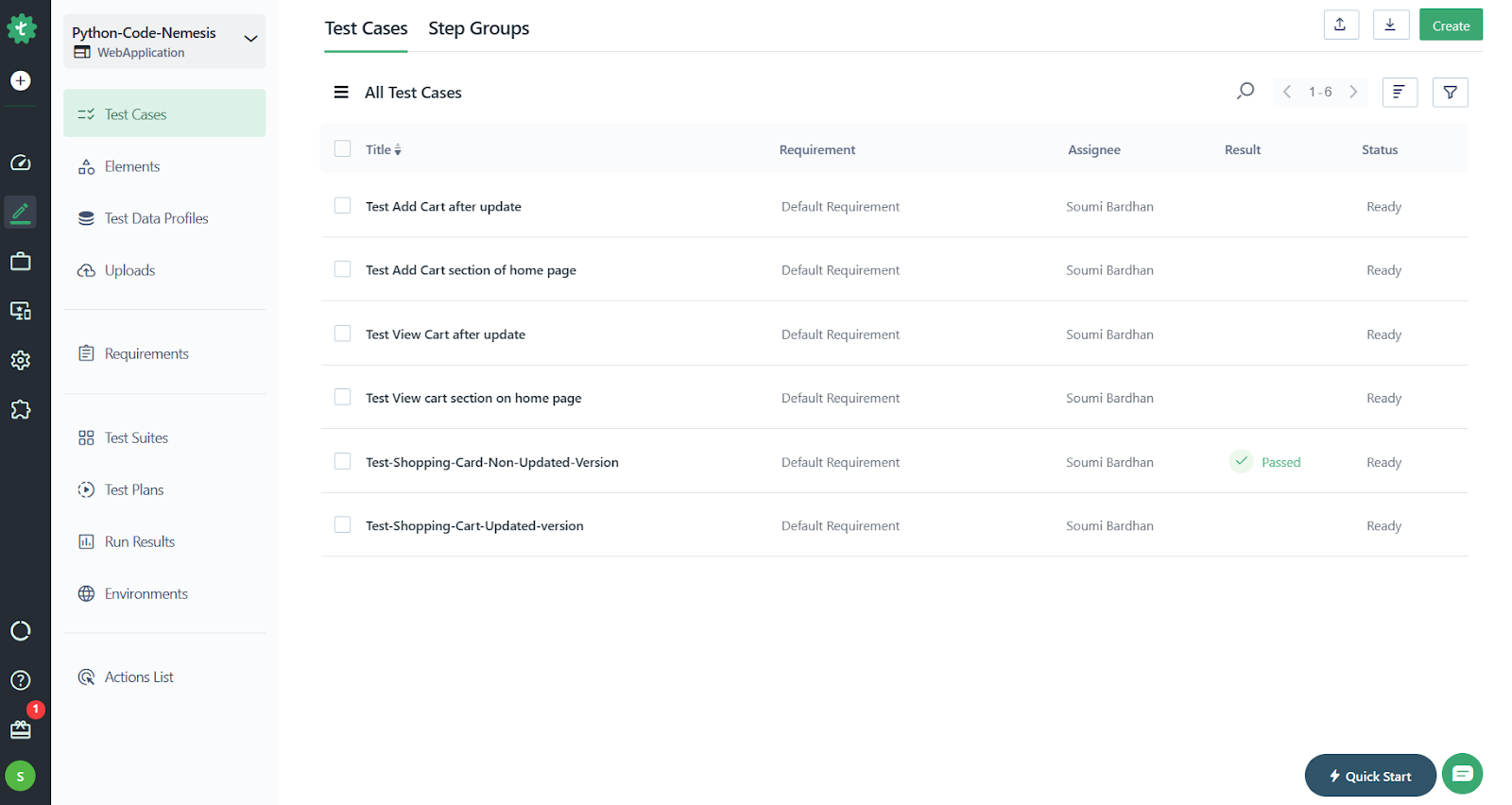Open Test Add Cart section of home page

(x=471, y=270)
